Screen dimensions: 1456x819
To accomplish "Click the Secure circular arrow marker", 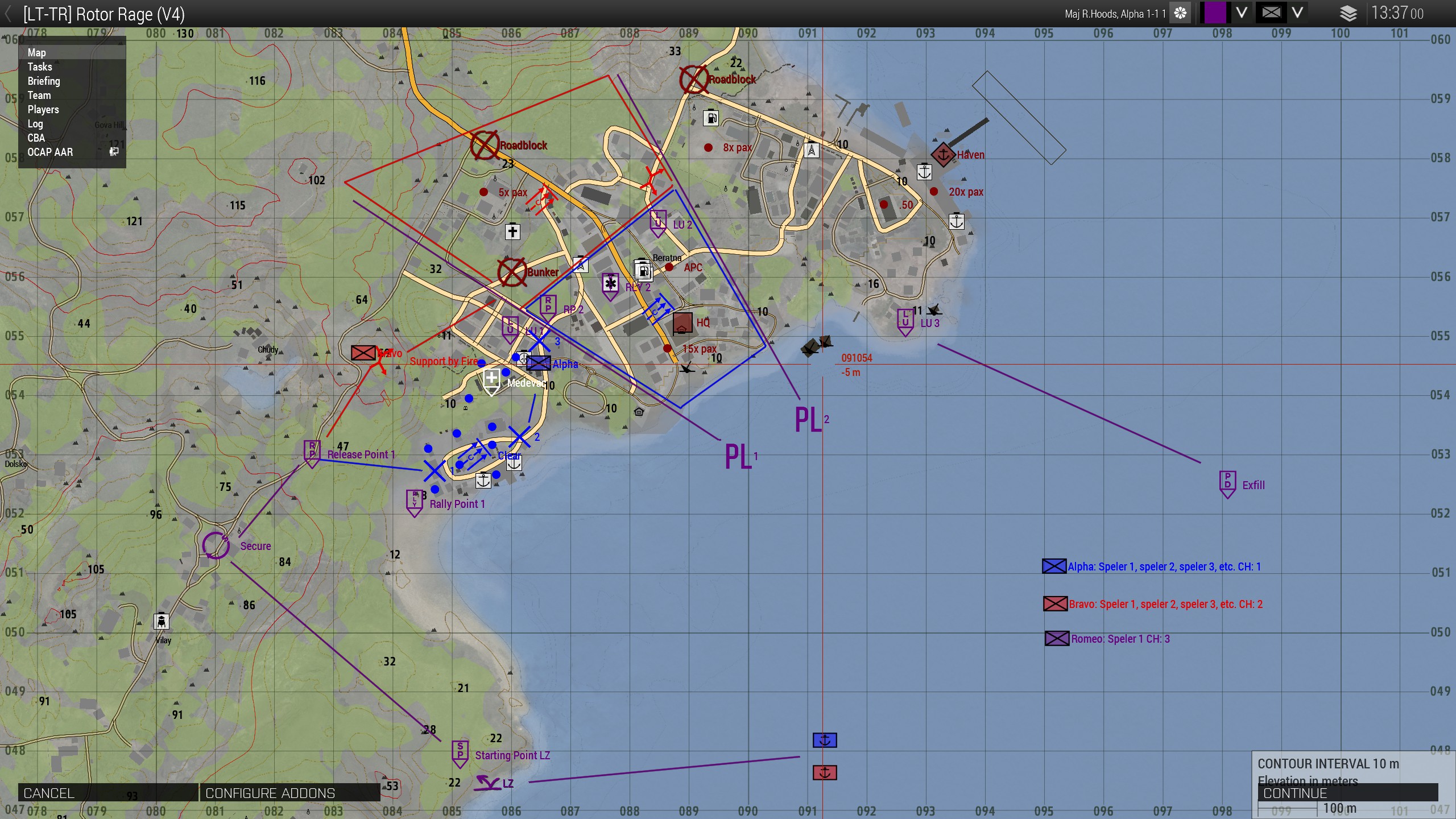I will (x=216, y=545).
